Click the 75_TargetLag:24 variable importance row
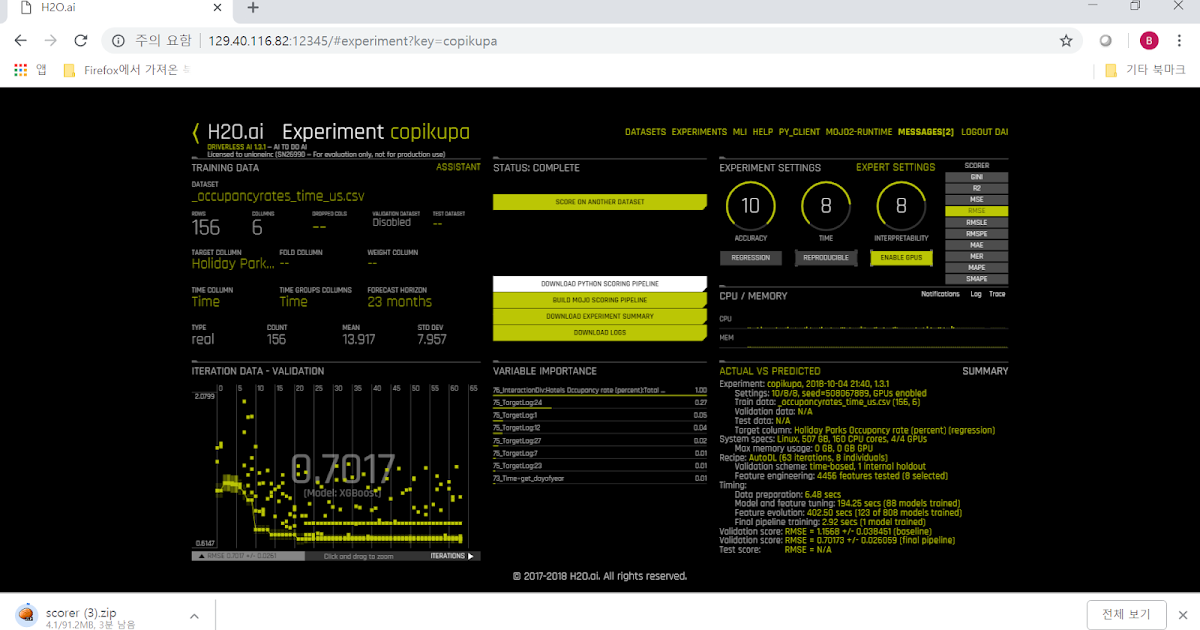 (599, 402)
